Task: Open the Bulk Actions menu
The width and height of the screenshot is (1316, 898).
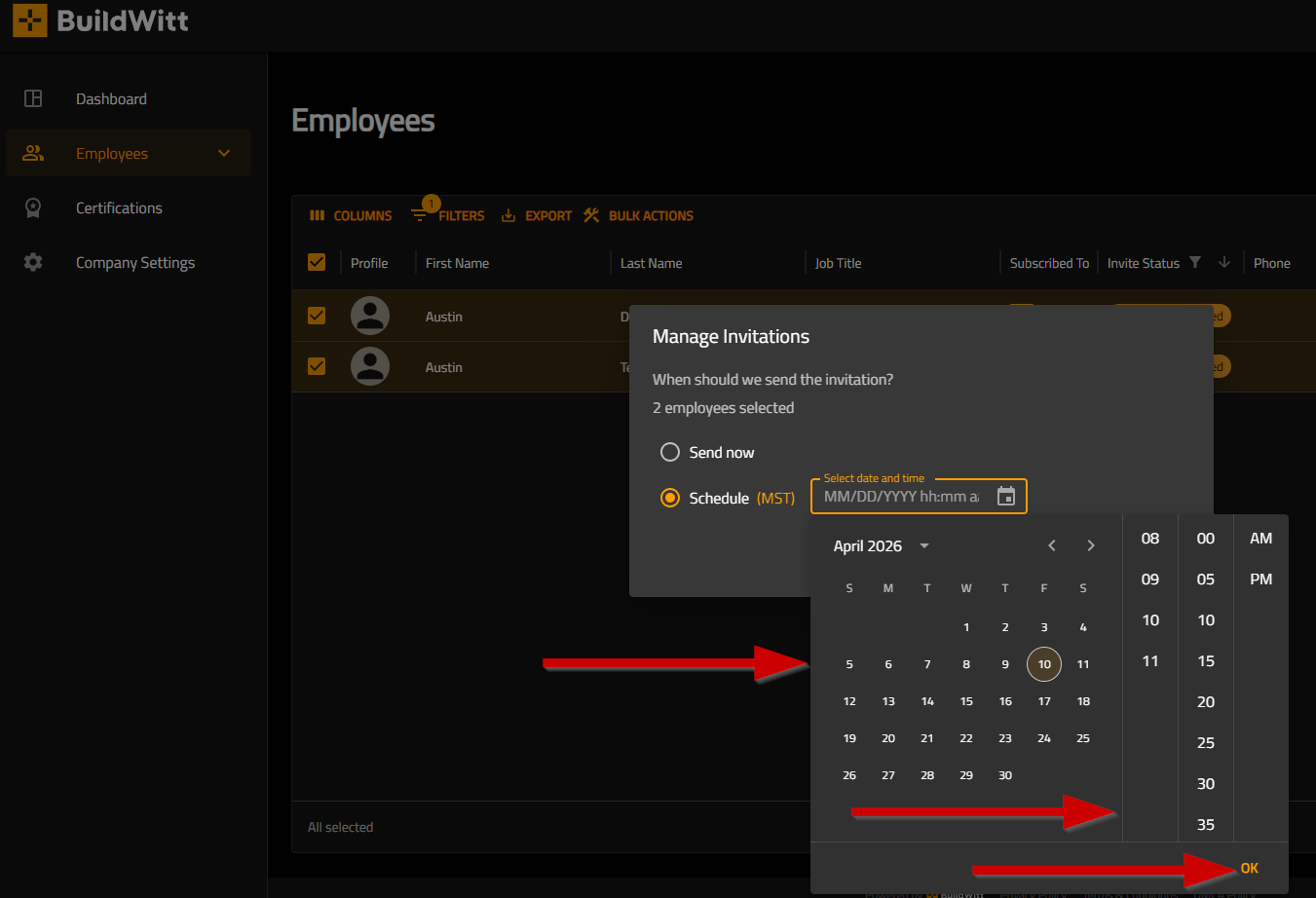Action: pyautogui.click(x=639, y=215)
